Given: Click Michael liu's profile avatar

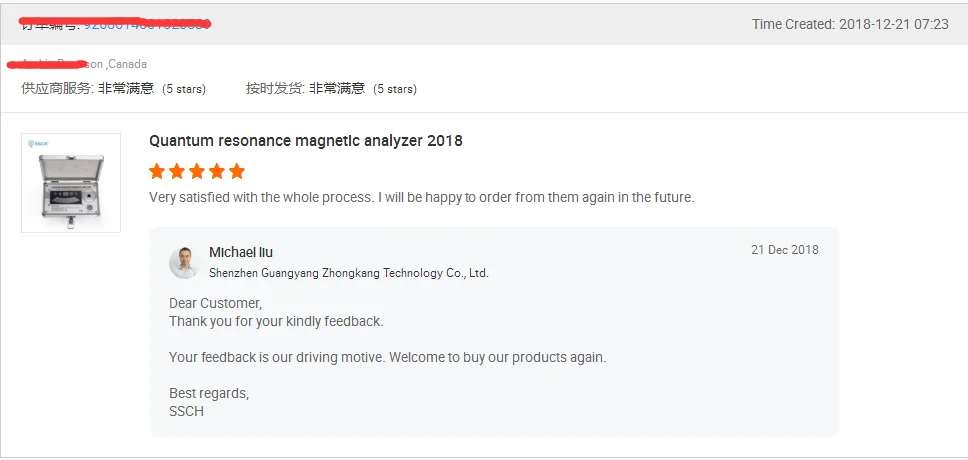Looking at the screenshot, I should 184,262.
